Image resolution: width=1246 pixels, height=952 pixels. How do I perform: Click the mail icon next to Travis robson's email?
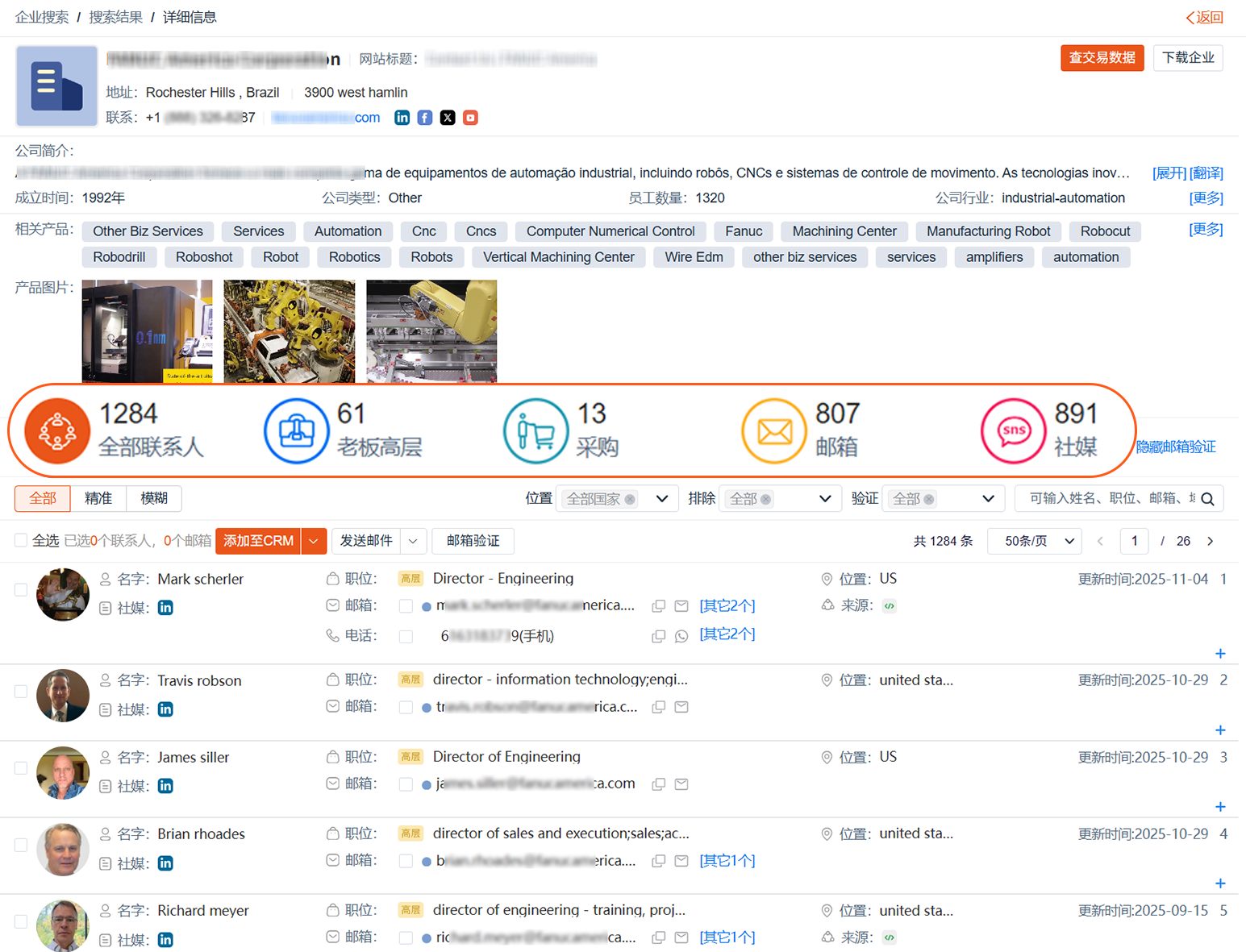tap(681, 707)
